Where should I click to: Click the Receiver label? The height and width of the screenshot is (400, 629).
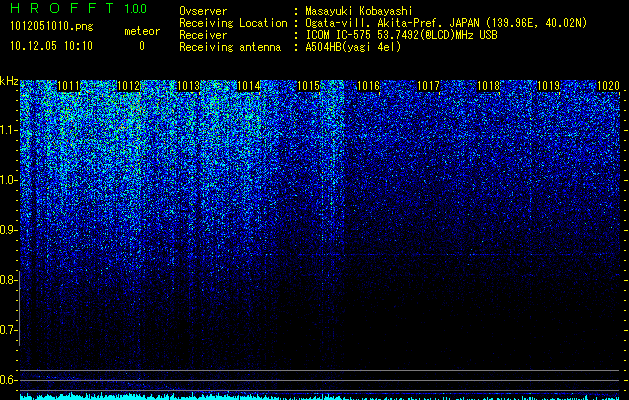click(x=203, y=35)
